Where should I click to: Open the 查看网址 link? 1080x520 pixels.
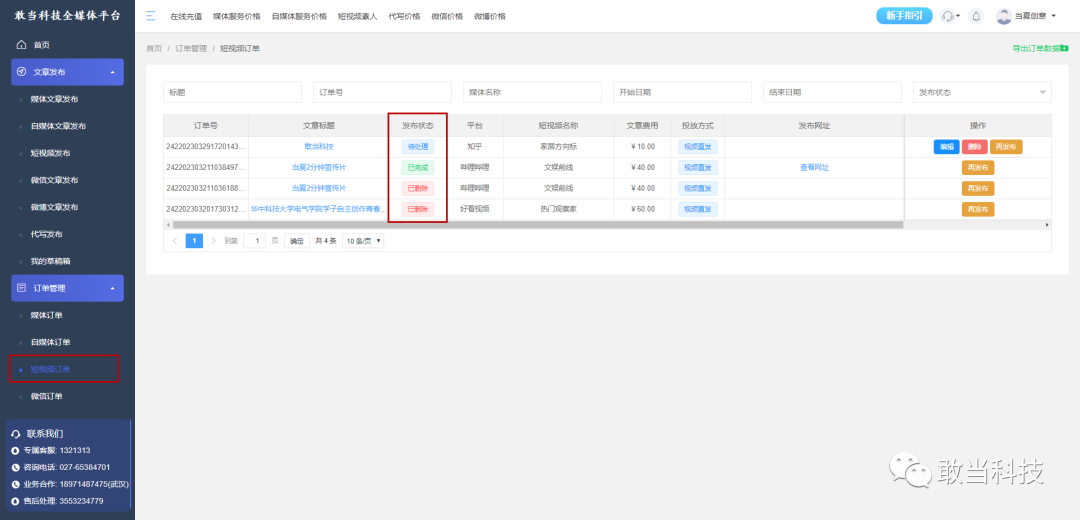[x=814, y=167]
